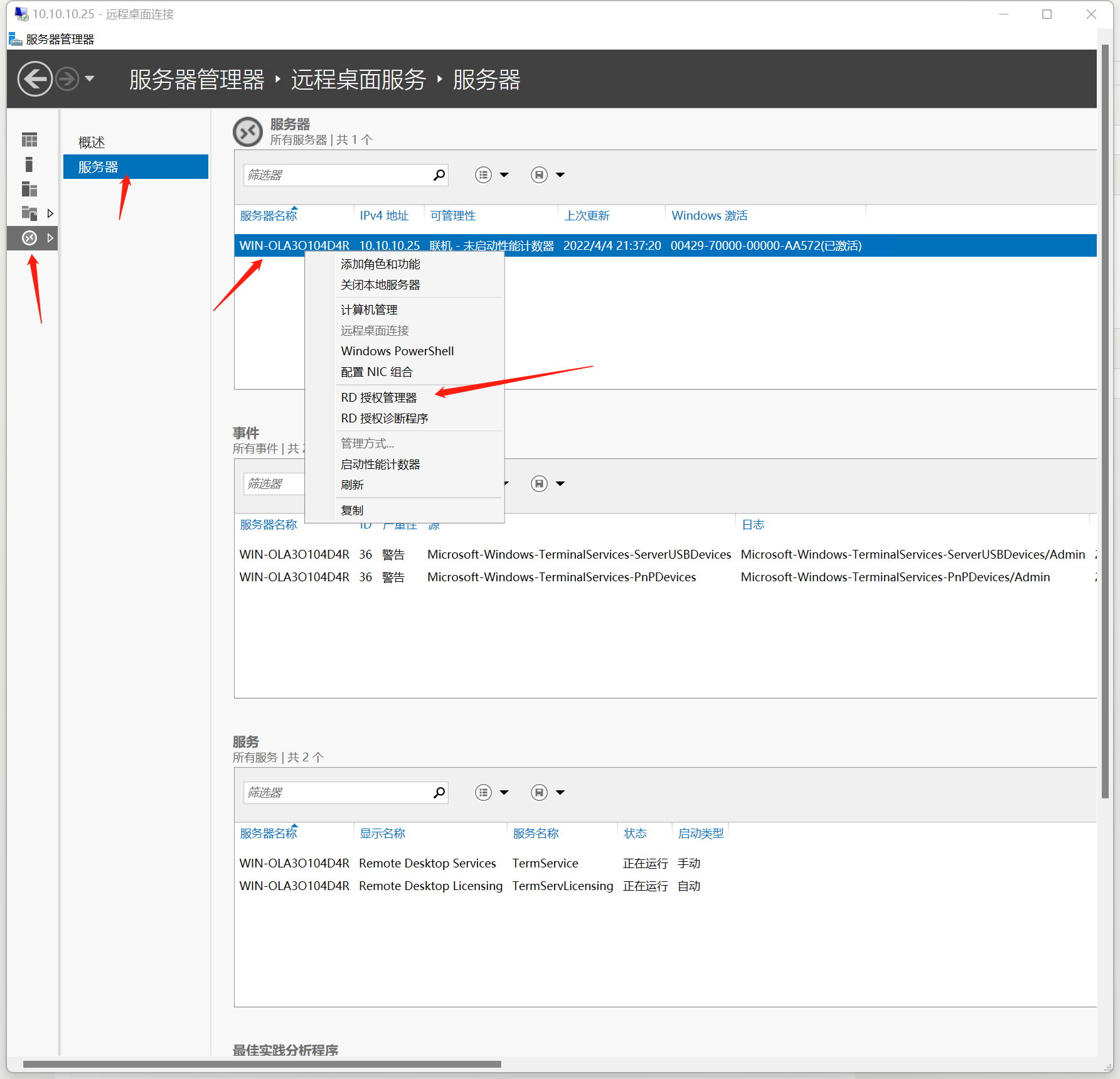Select the Remote Desktop Services sidebar icon
Image resolution: width=1120 pixels, height=1079 pixels.
point(29,238)
